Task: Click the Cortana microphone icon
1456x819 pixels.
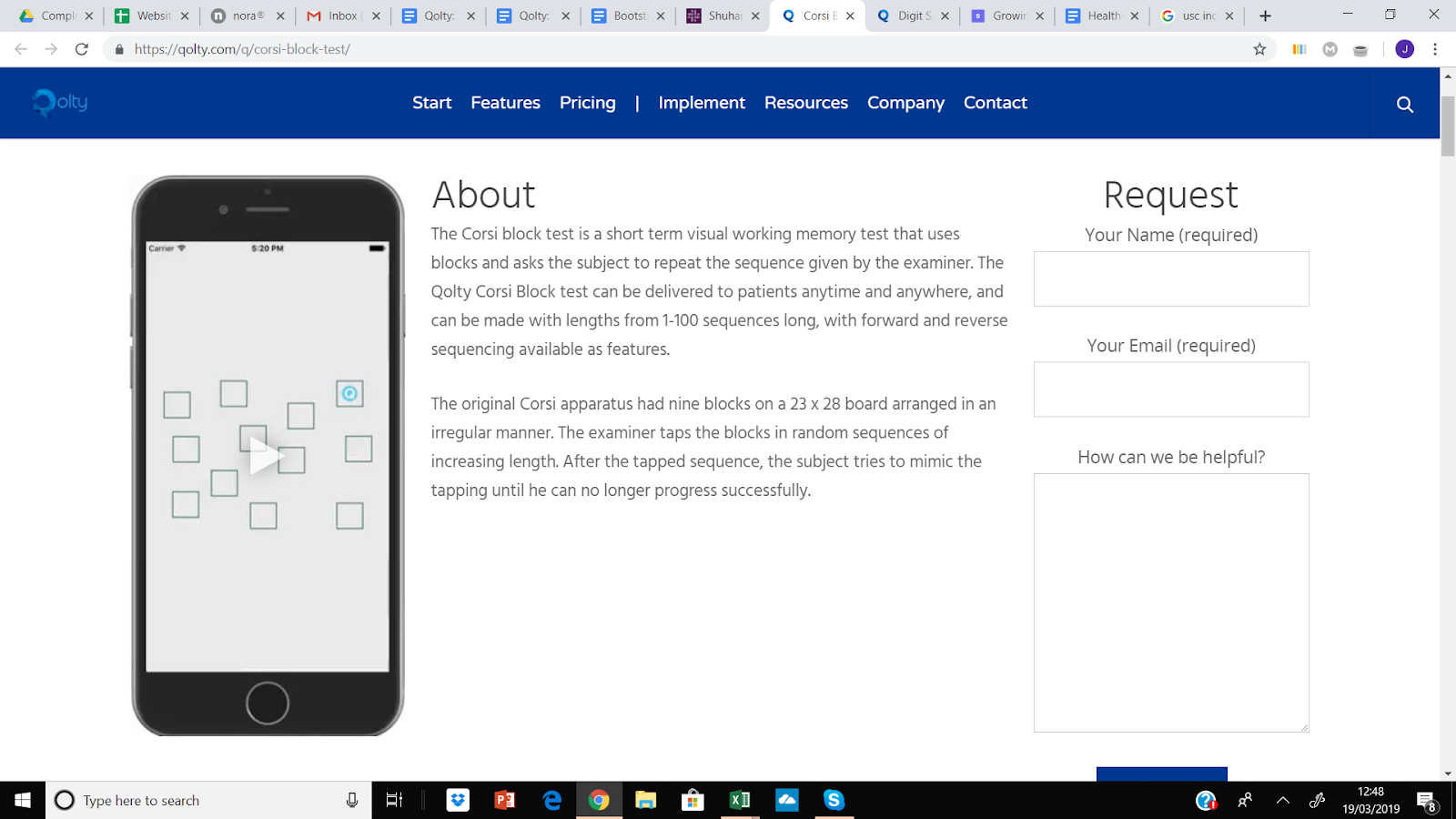Action: pos(352,800)
